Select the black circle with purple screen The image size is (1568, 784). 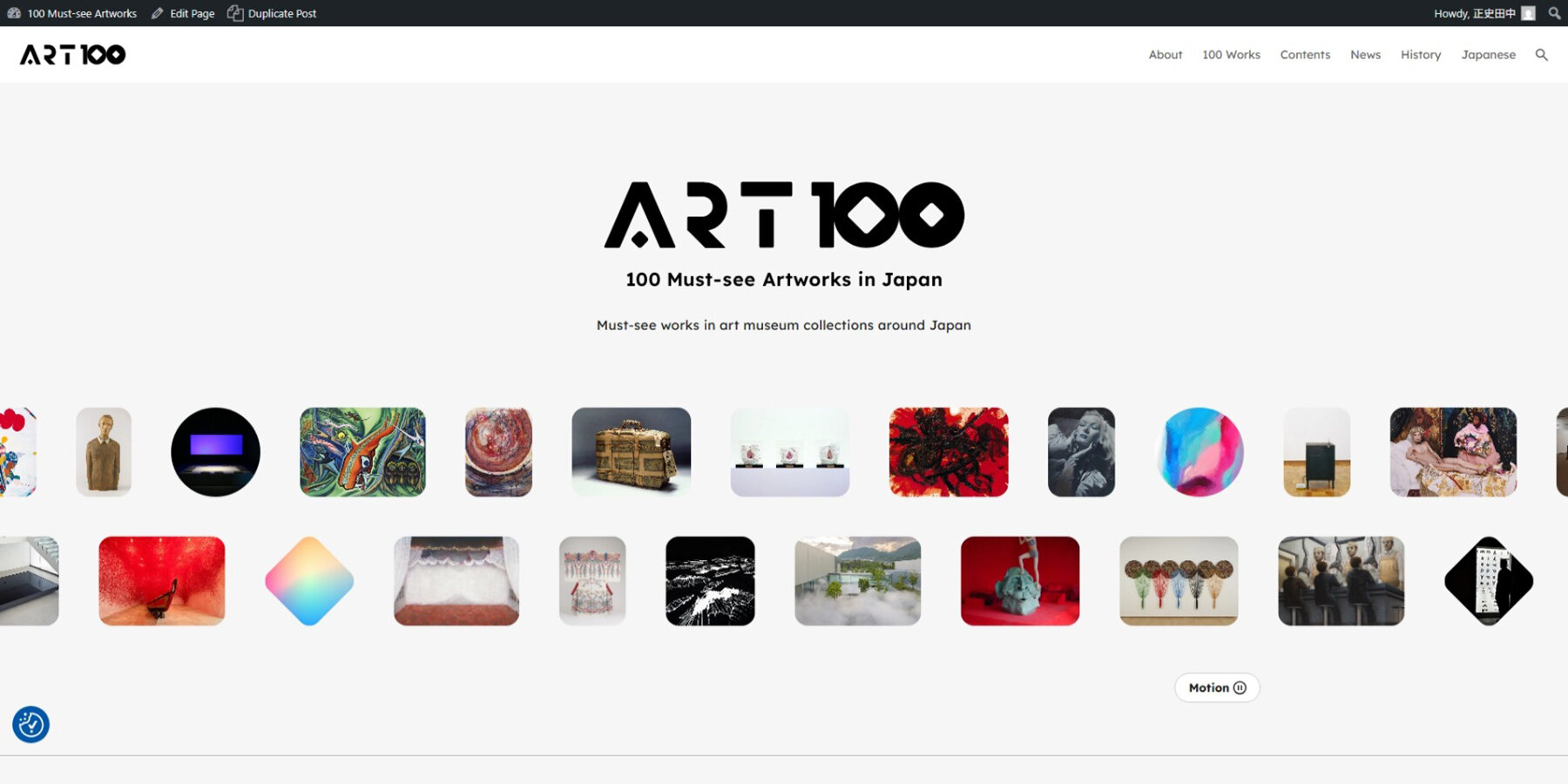click(215, 452)
